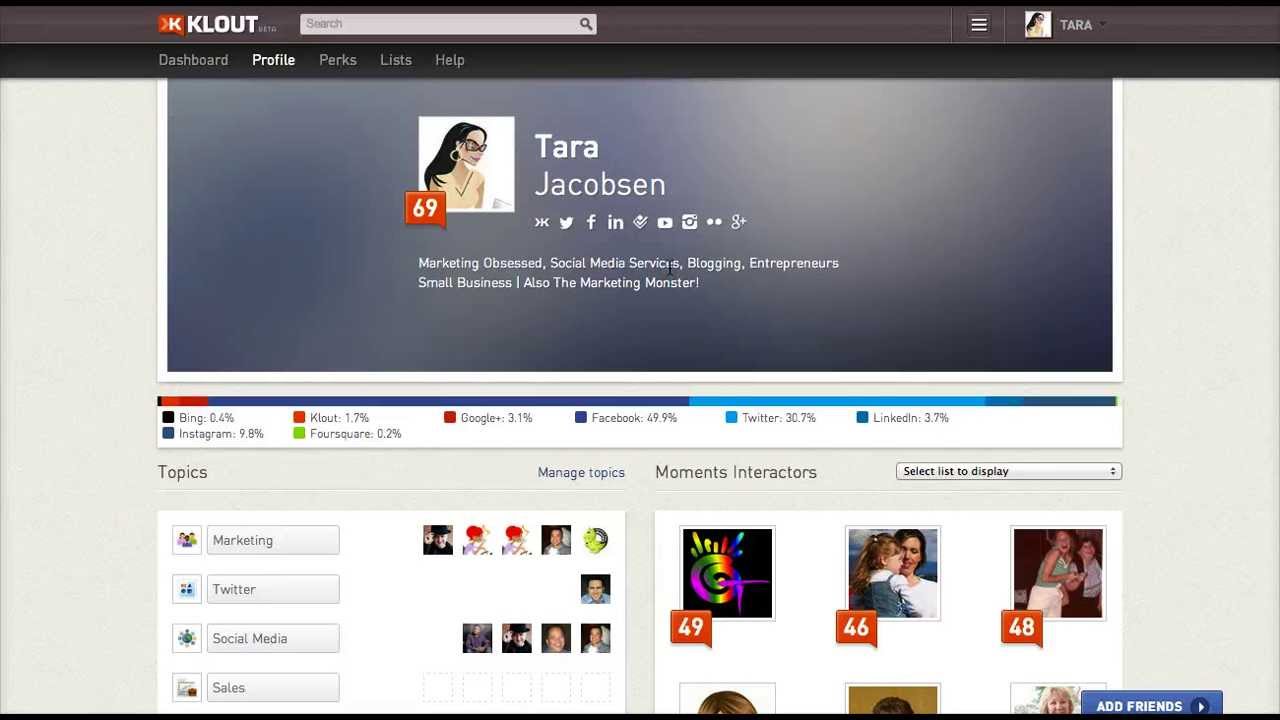
Task: Click the avatar in the Twitter topic row
Action: tap(595, 589)
